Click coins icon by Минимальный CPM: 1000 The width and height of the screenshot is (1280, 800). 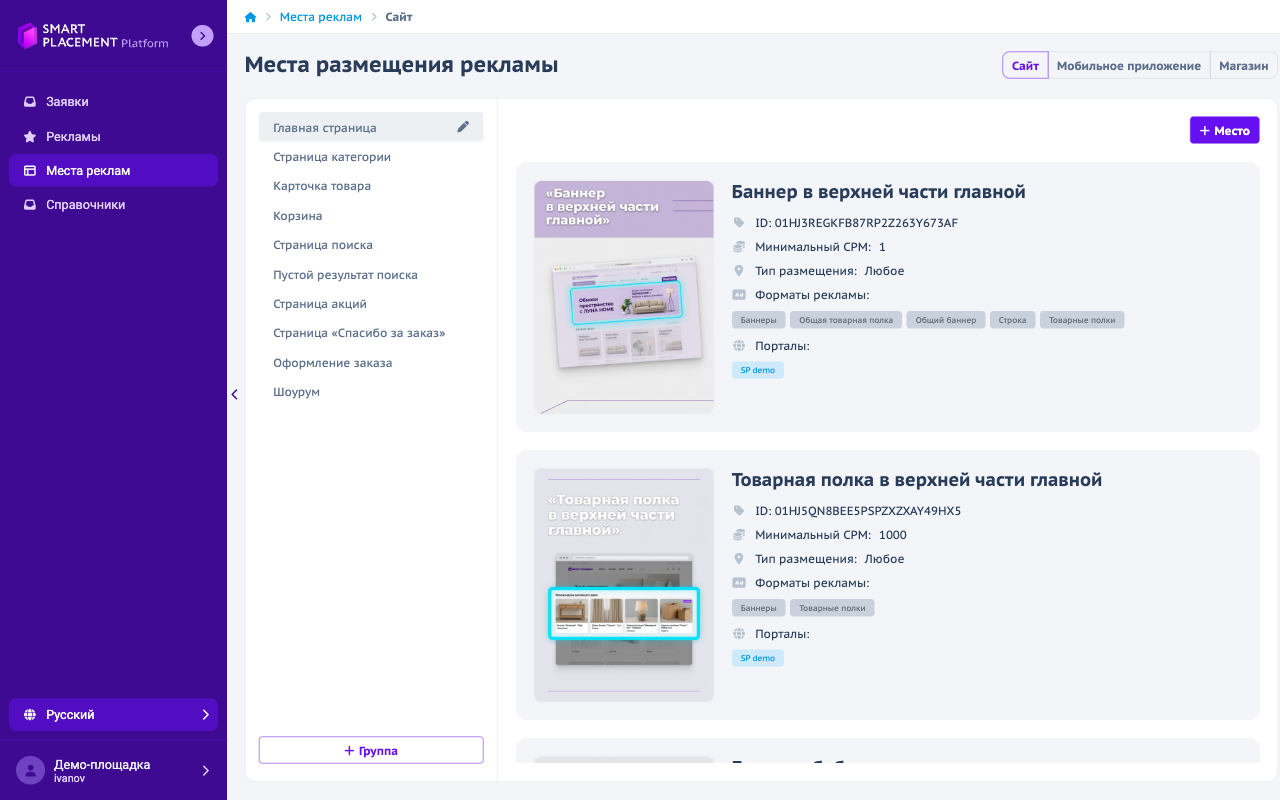click(x=739, y=535)
